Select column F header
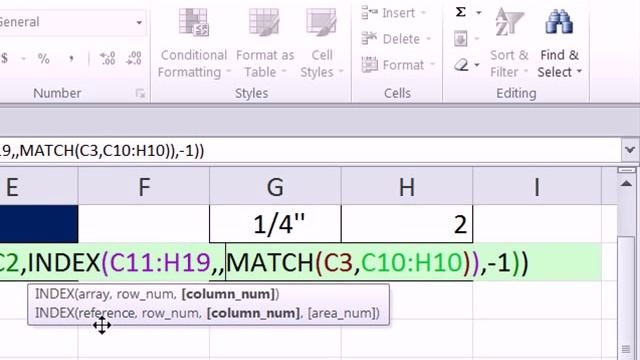 tap(144, 187)
